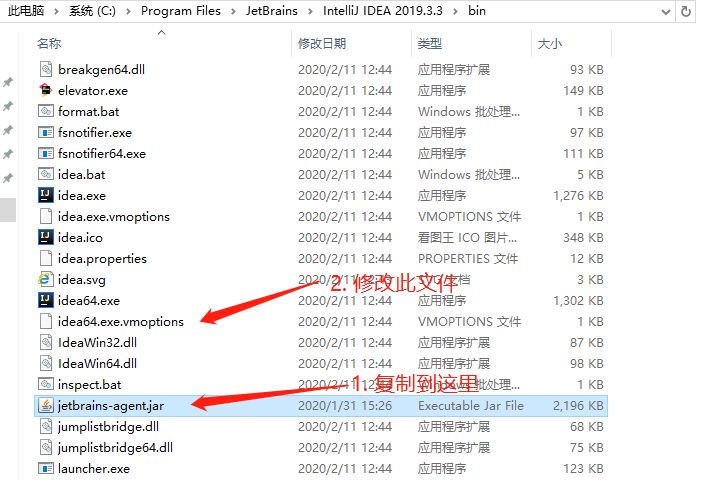The image size is (705, 484).
Task: Click the idea64.exe.vmoptions file icon
Action: click(x=46, y=321)
